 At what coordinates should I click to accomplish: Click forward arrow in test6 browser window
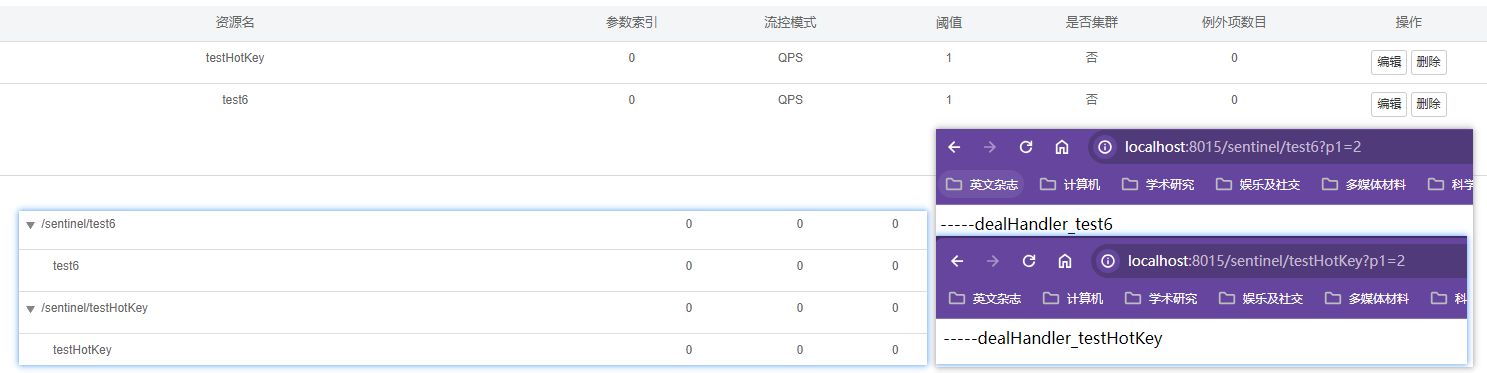990,147
